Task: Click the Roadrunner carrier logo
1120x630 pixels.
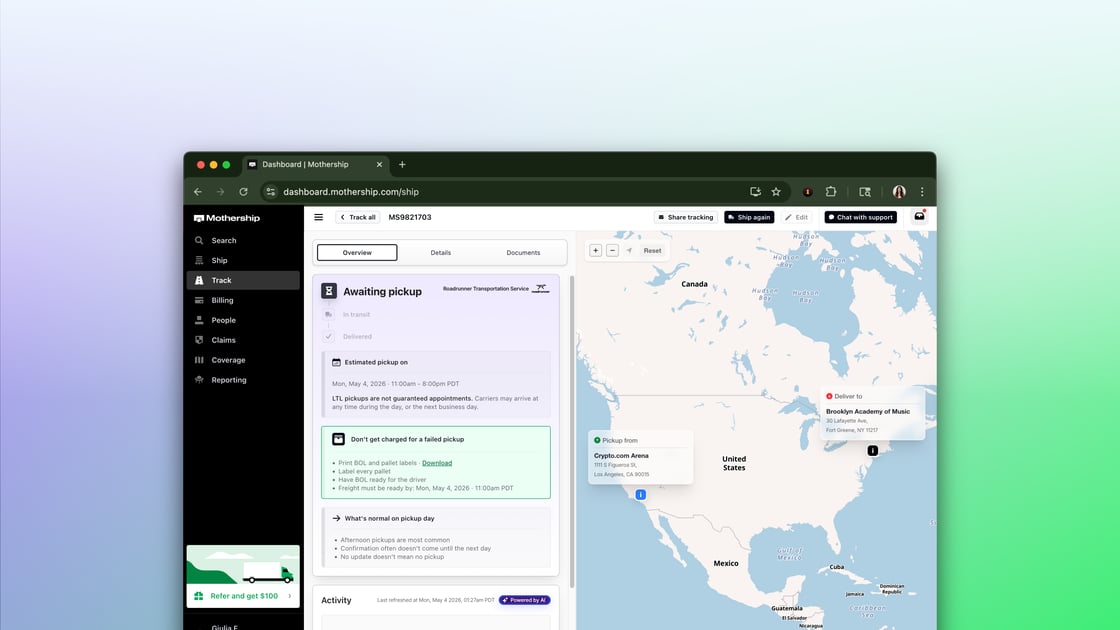Action: coord(541,289)
